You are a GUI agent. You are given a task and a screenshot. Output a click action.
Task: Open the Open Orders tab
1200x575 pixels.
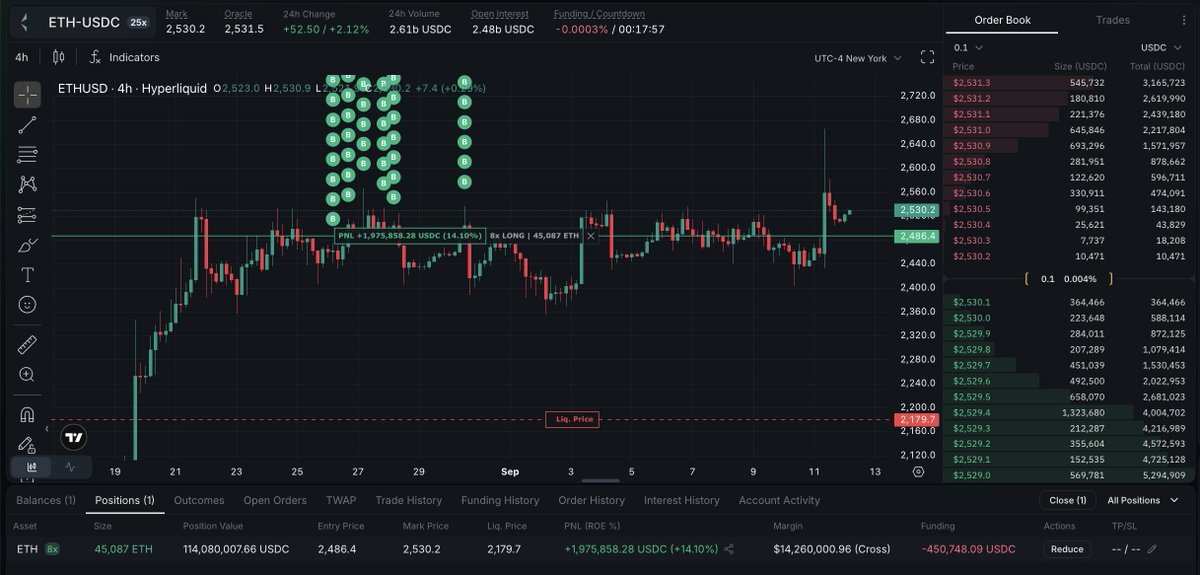[x=275, y=500]
